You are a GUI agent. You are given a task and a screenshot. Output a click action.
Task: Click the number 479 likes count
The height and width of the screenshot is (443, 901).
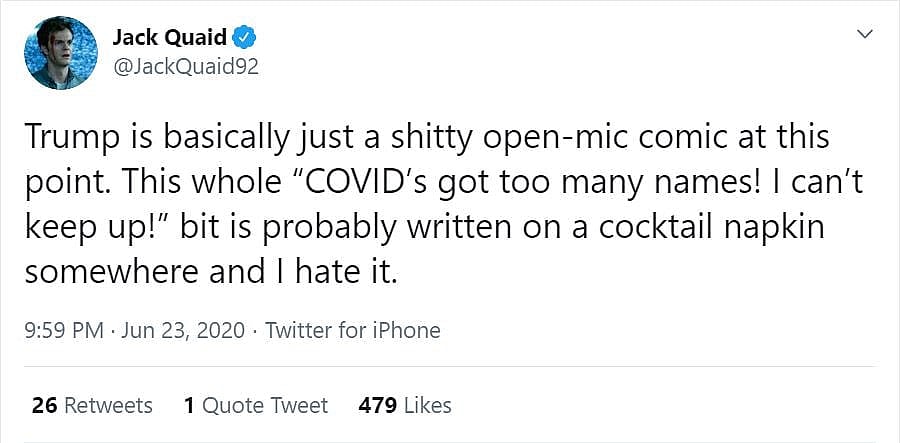(x=378, y=405)
